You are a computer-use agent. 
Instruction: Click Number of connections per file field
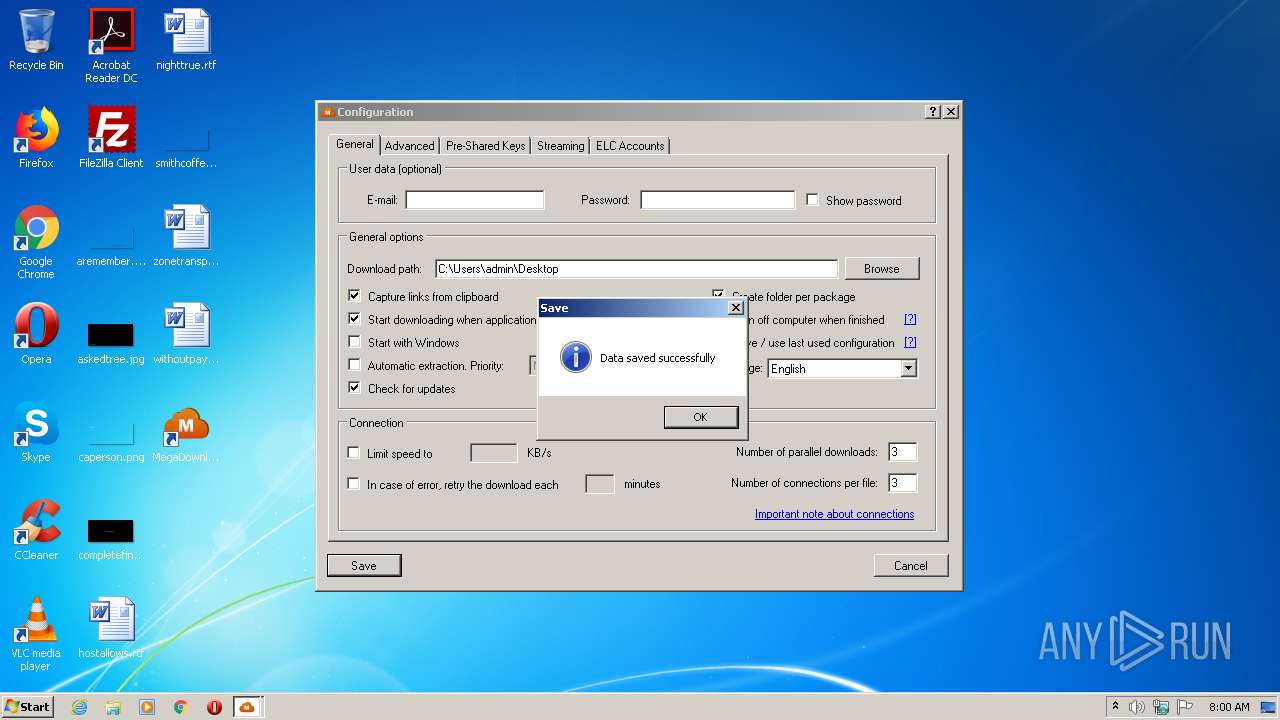[902, 483]
